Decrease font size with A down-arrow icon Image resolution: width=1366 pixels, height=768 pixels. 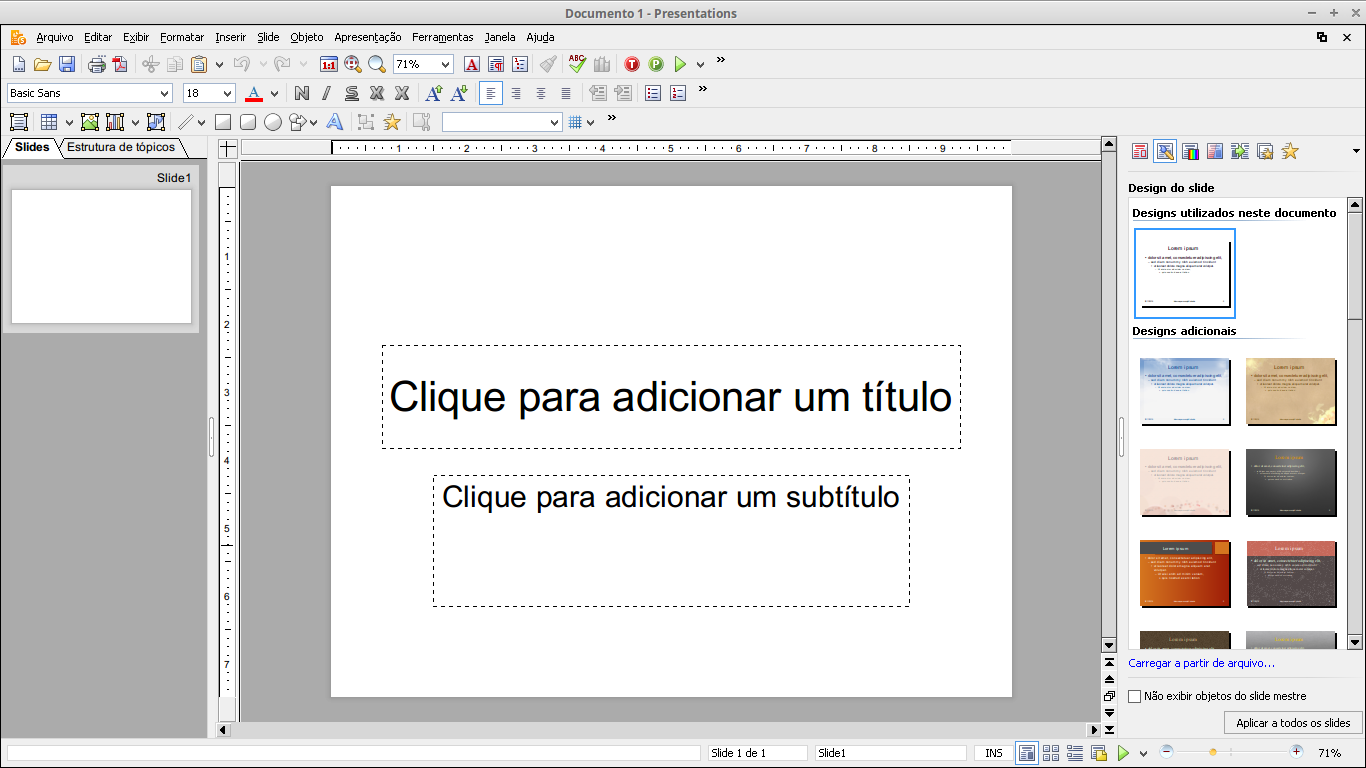pyautogui.click(x=459, y=93)
